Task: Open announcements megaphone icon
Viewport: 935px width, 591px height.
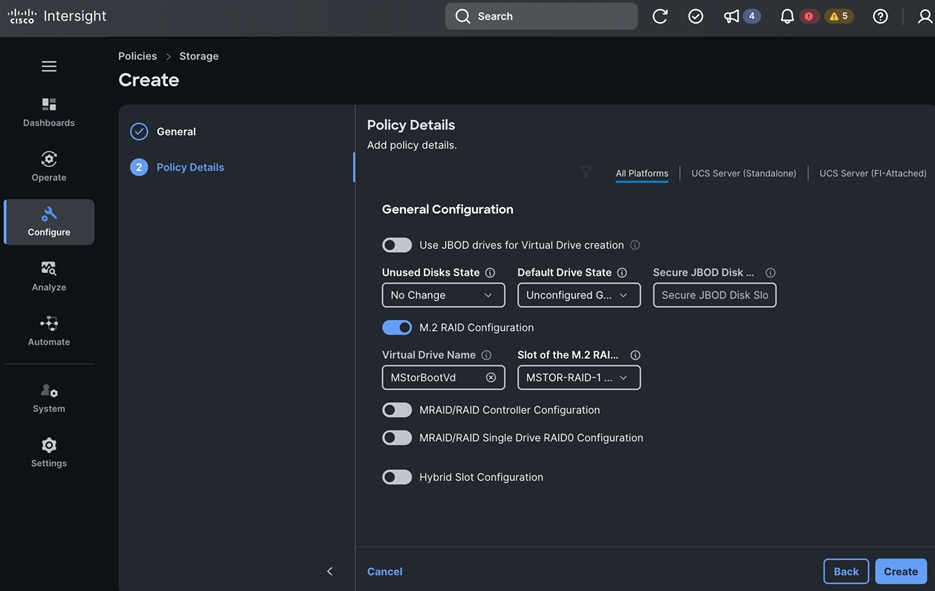Action: [731, 16]
